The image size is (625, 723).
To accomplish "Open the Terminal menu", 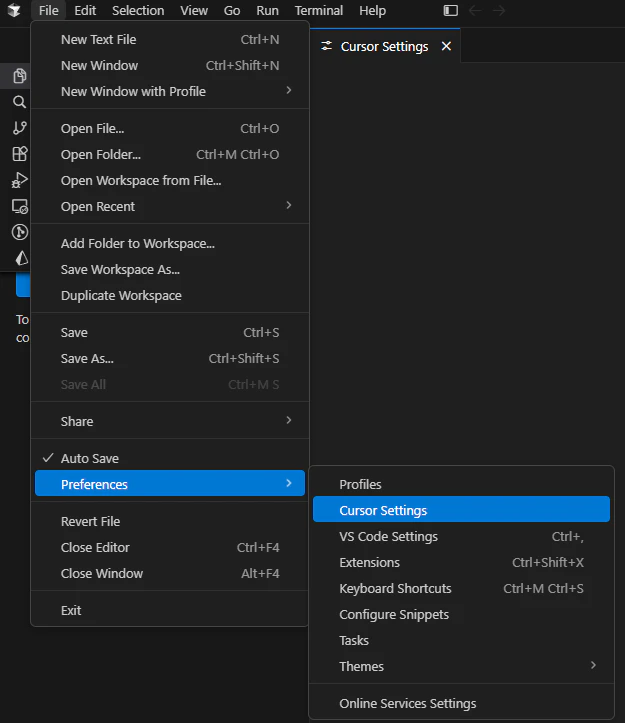I will click(319, 10).
